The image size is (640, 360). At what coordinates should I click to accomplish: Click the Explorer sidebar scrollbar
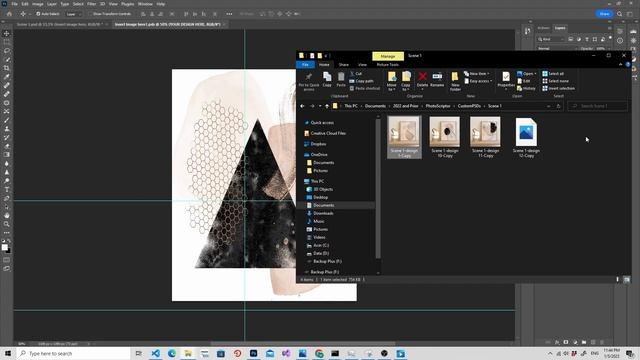378,190
